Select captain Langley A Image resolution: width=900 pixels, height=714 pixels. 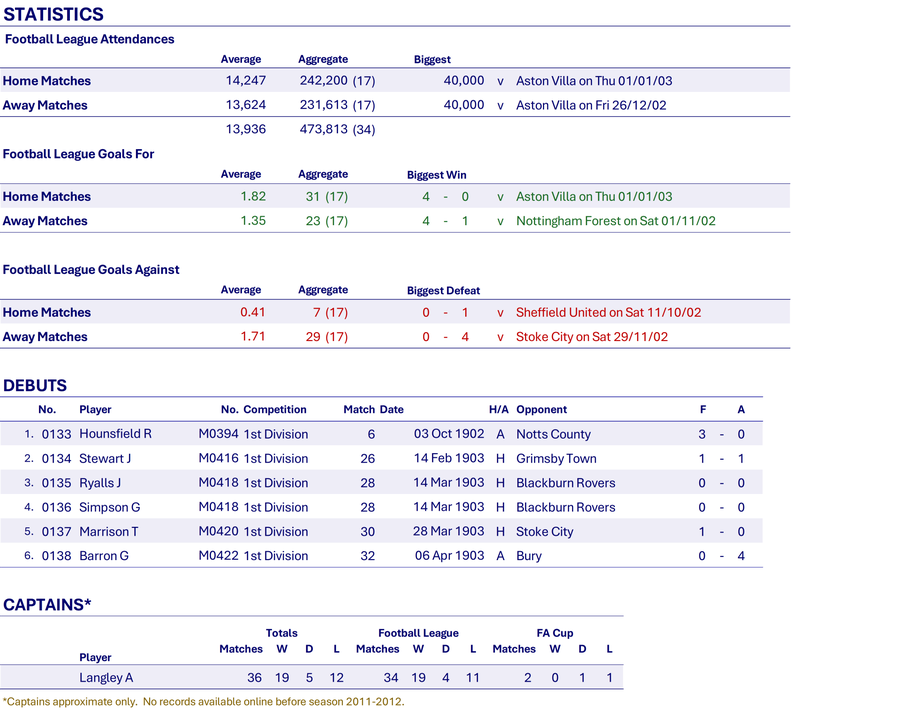pos(106,678)
